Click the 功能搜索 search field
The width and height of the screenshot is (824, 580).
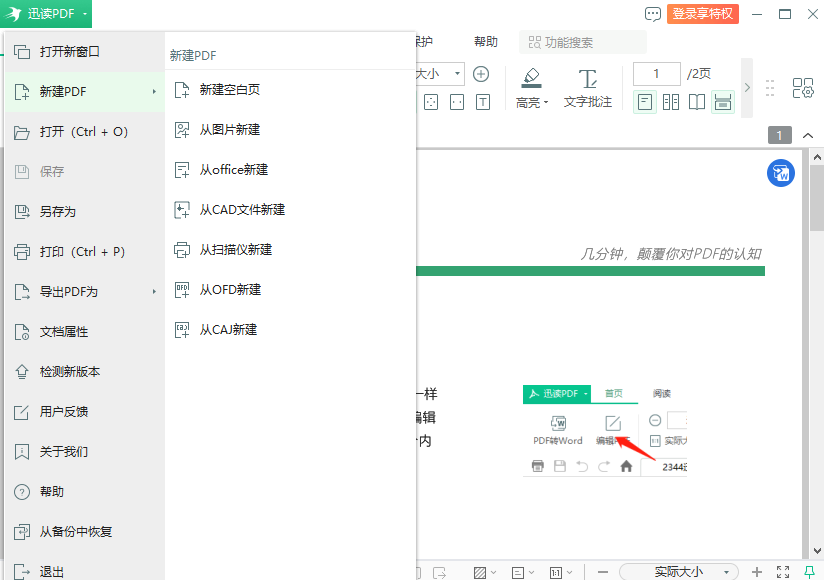[583, 42]
